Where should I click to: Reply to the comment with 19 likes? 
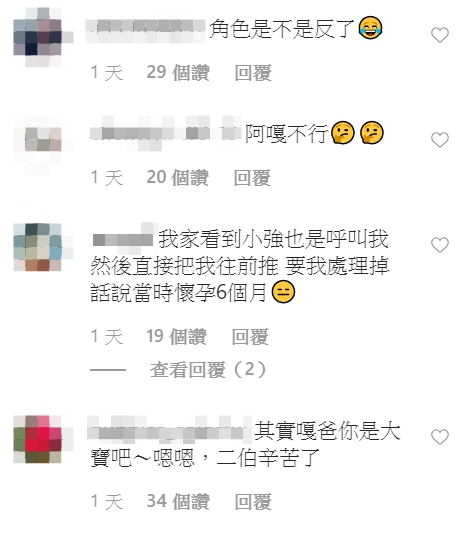(x=250, y=337)
